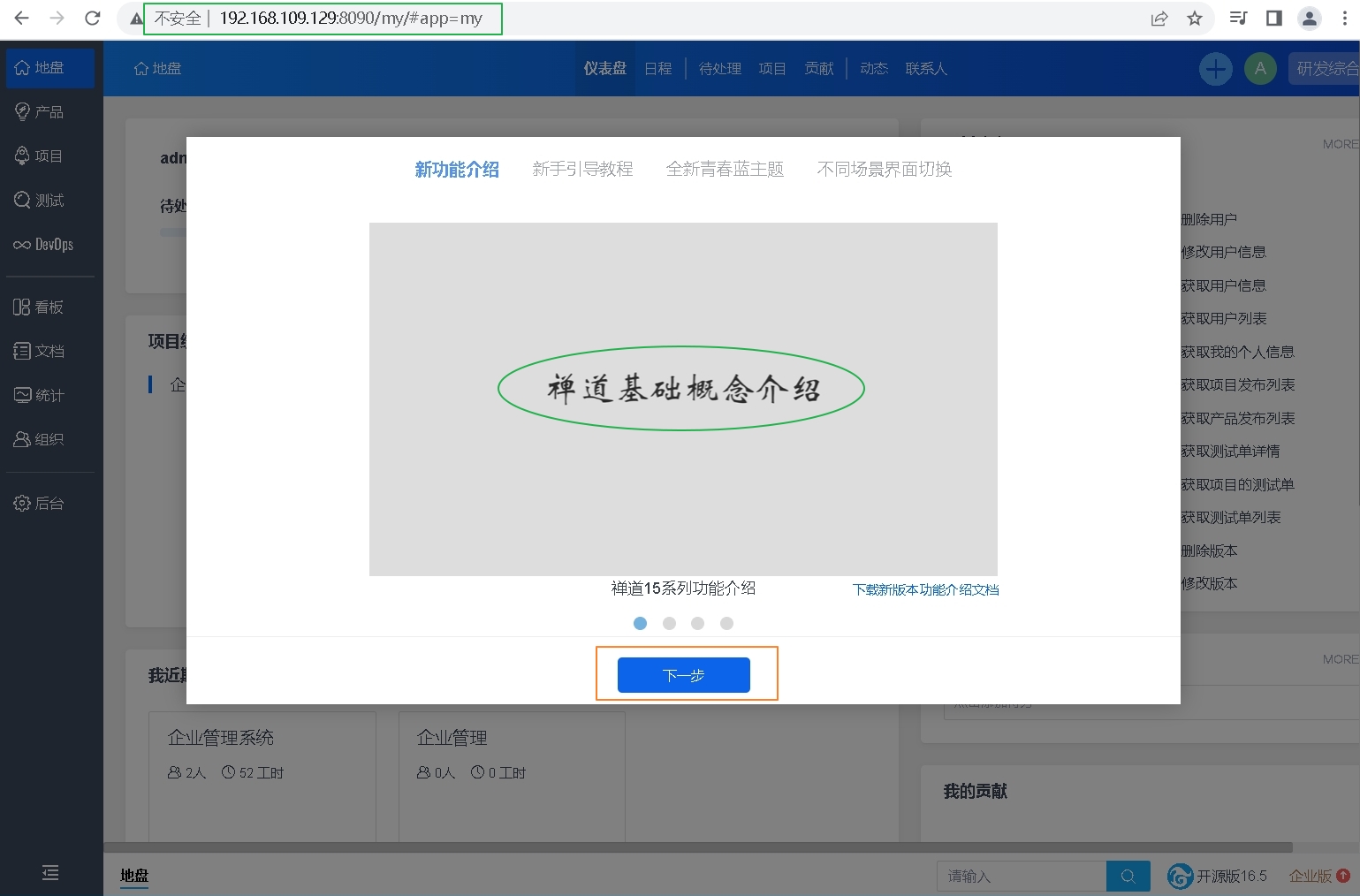Open the 仪表盘 header menu
The image size is (1360, 896).
(605, 69)
